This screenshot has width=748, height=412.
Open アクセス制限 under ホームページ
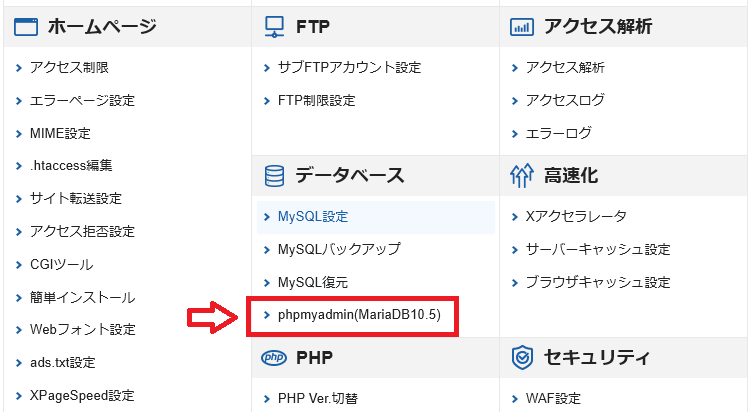69,68
